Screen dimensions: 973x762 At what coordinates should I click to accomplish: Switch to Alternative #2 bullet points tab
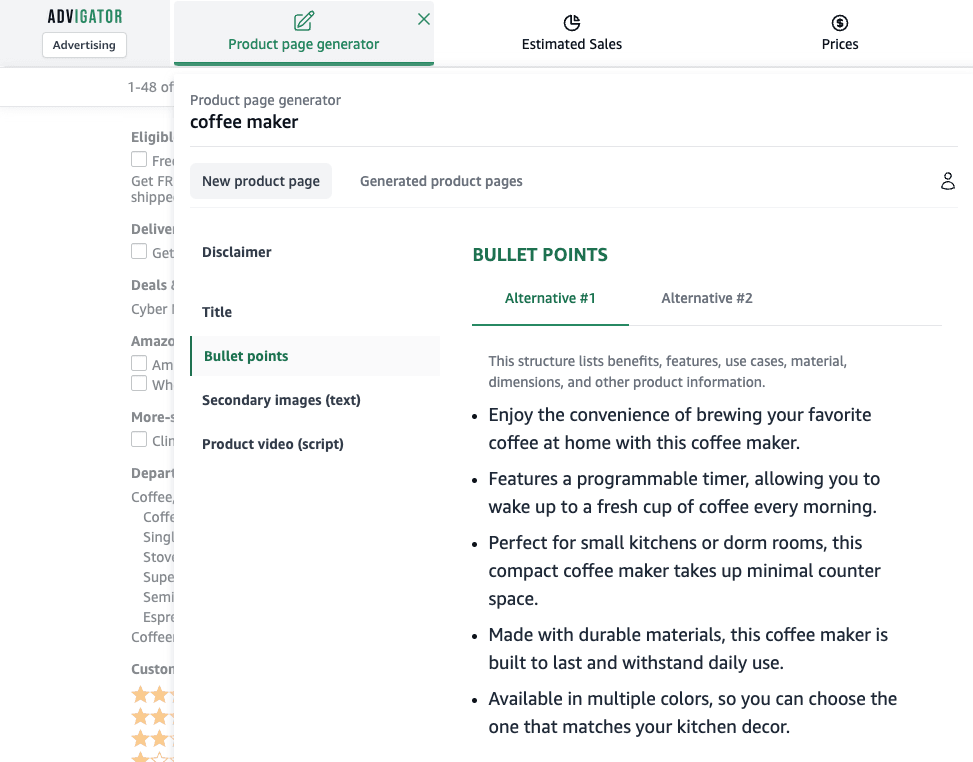pos(707,298)
